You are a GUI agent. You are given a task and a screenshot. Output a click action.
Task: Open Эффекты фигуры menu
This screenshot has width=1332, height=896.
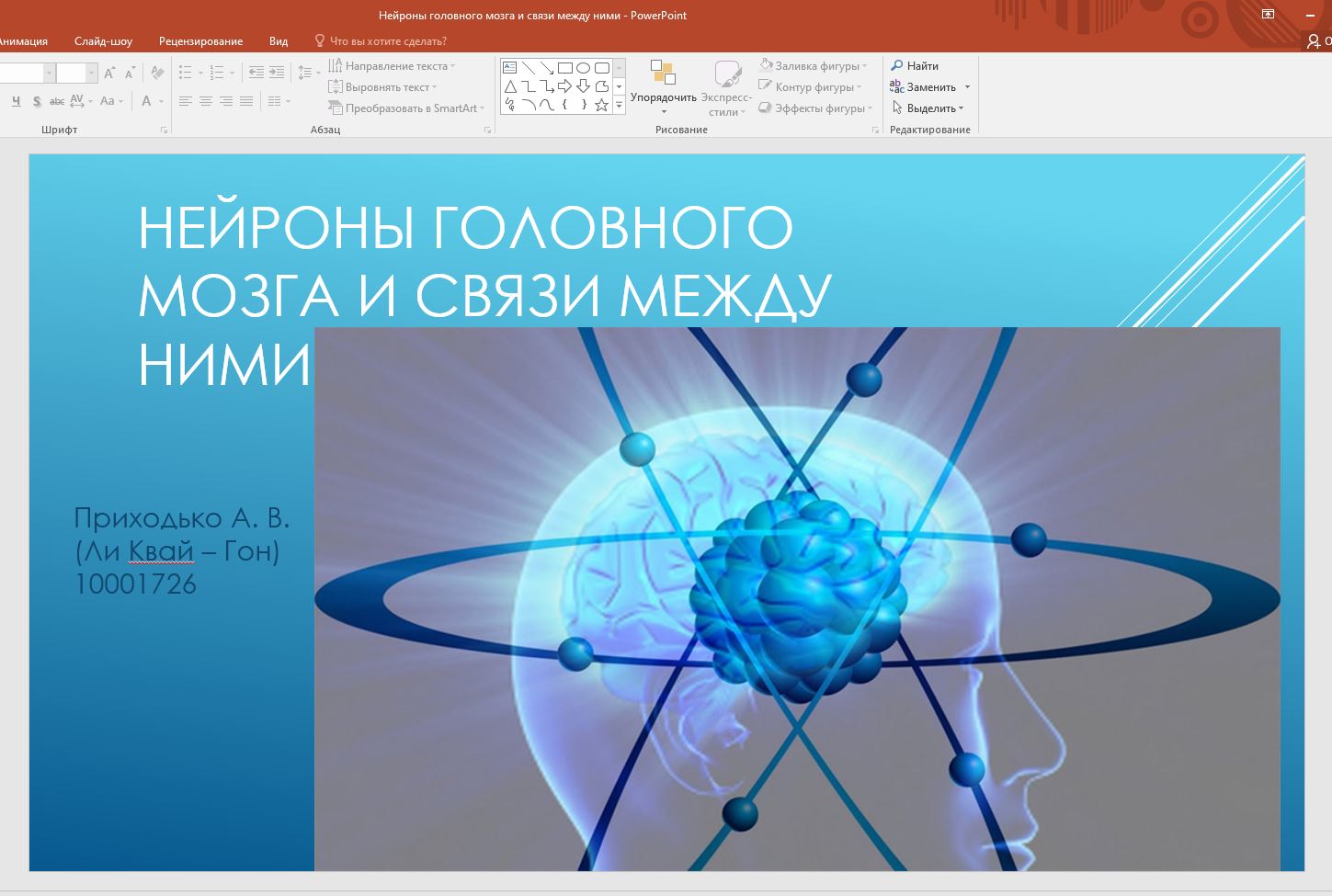[x=815, y=108]
